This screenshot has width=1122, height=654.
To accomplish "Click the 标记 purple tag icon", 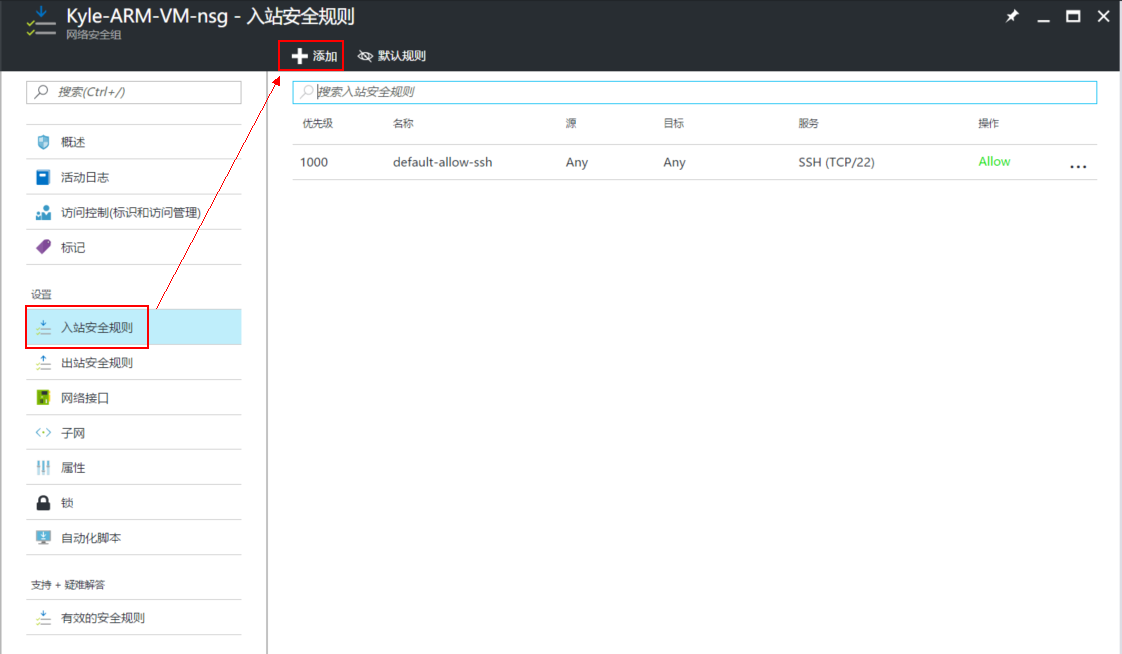I will [43, 247].
